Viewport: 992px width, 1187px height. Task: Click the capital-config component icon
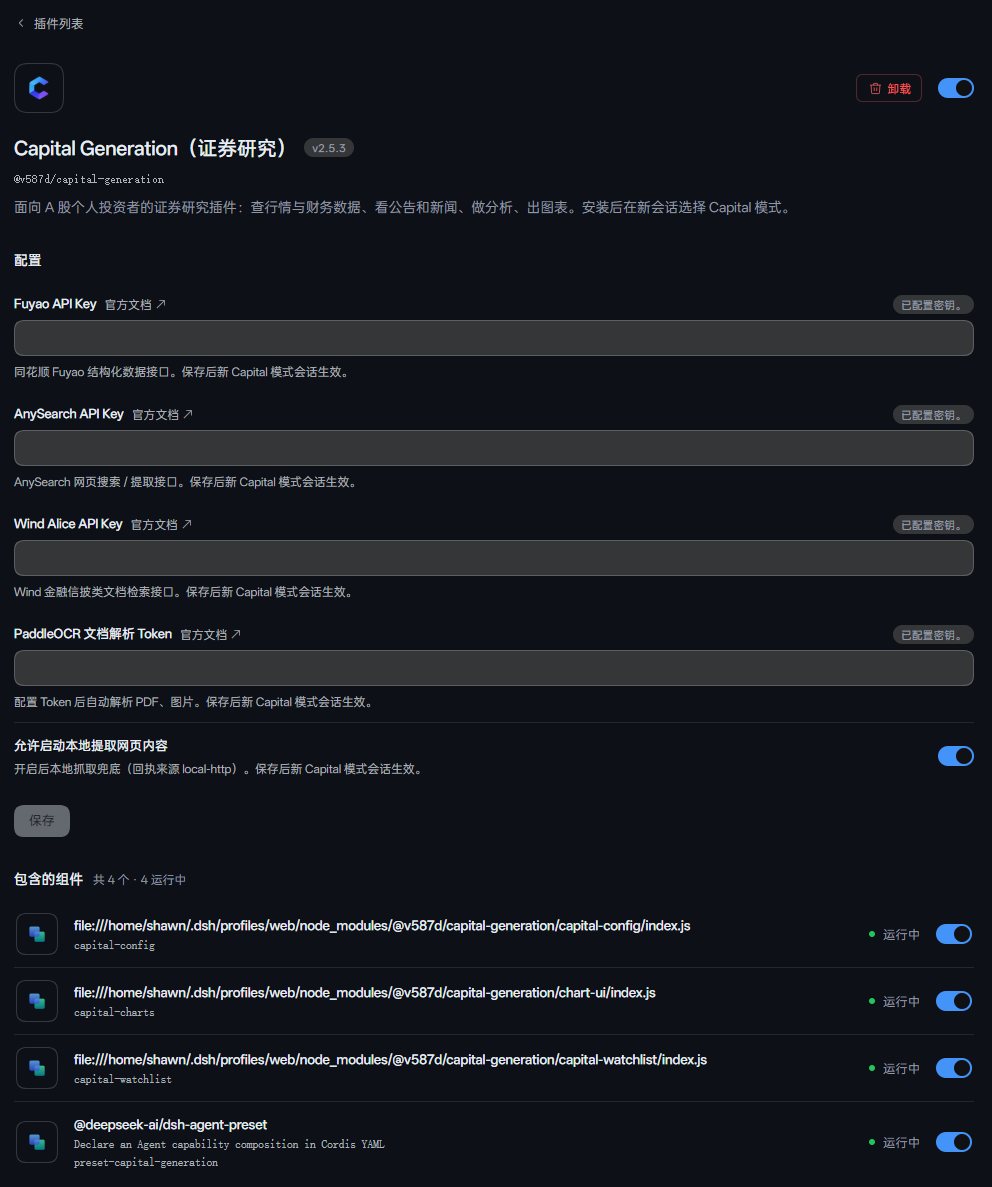(x=37, y=934)
